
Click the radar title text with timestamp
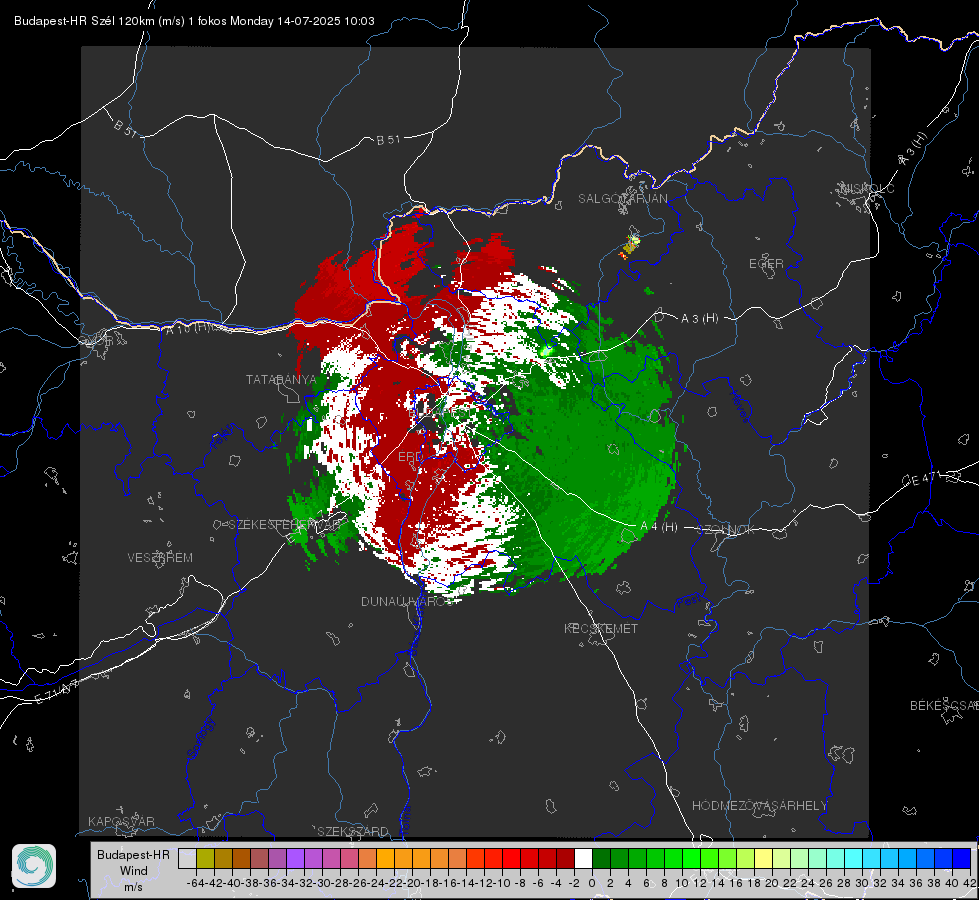tap(194, 21)
